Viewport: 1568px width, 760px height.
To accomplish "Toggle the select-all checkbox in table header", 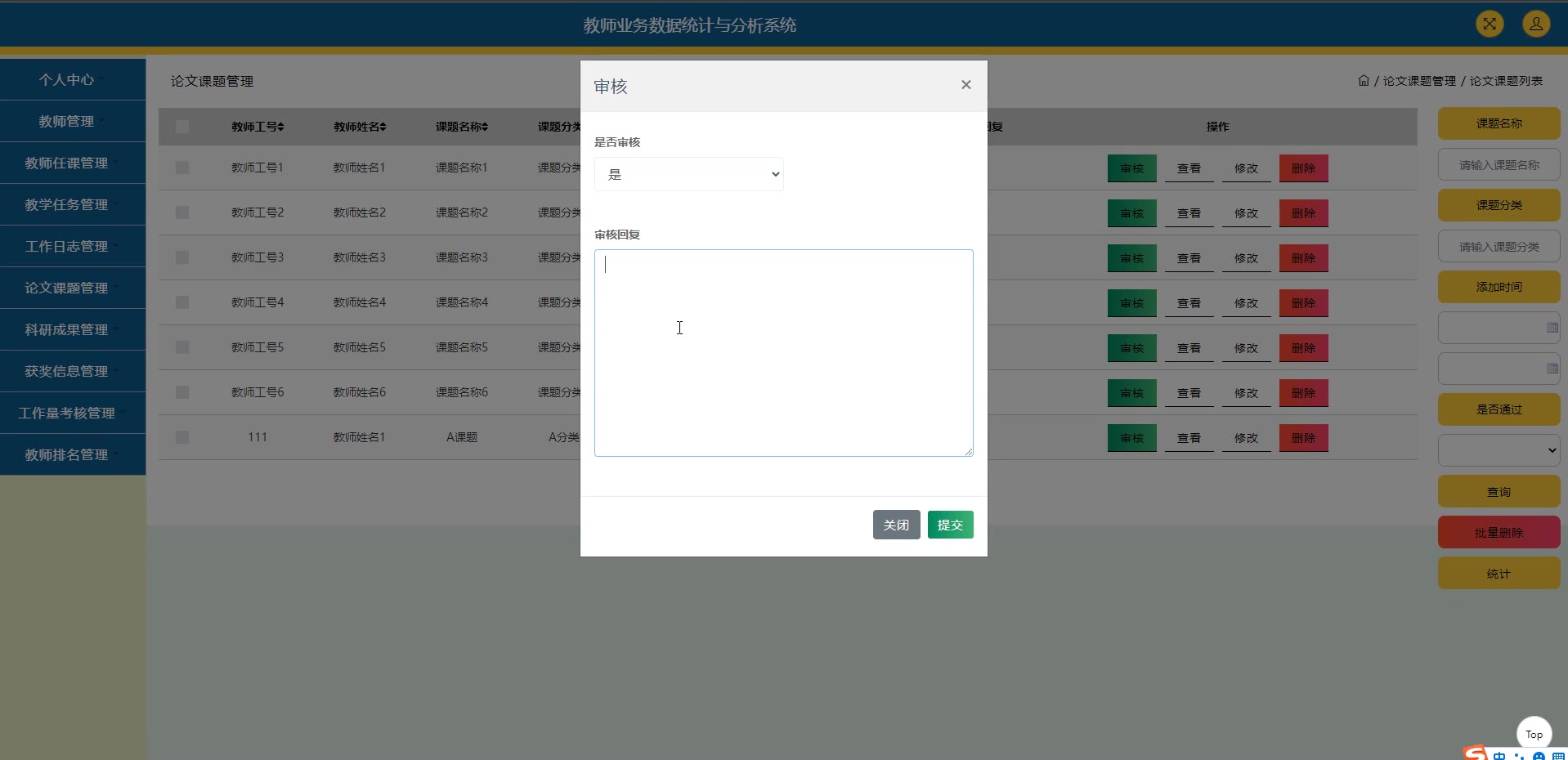I will coord(182,127).
